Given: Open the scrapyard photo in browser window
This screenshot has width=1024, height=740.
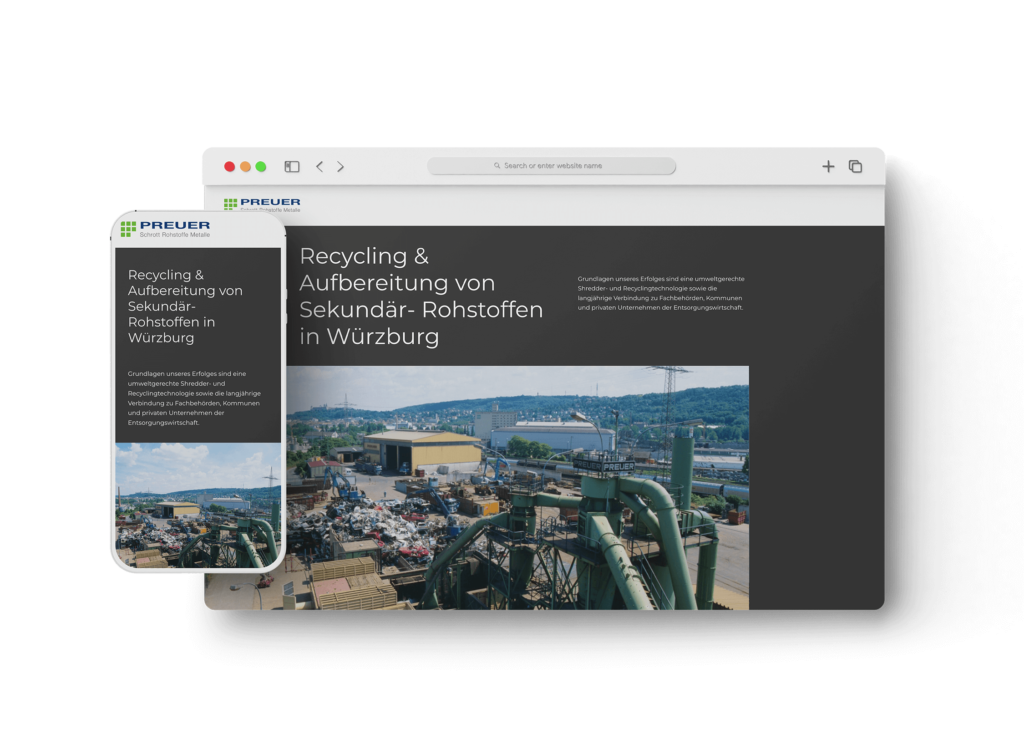Looking at the screenshot, I should click(x=517, y=487).
